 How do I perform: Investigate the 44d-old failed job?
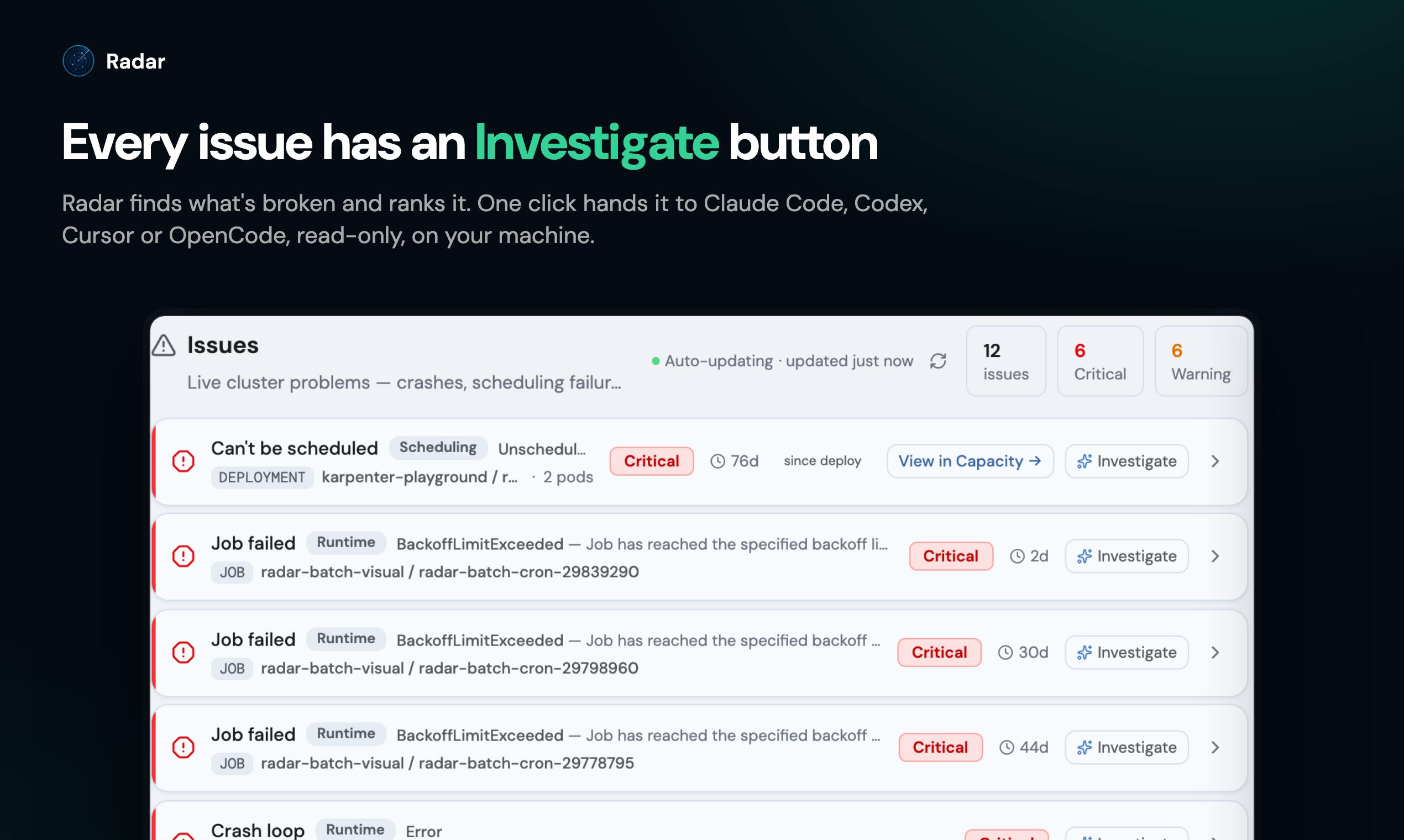click(1127, 748)
